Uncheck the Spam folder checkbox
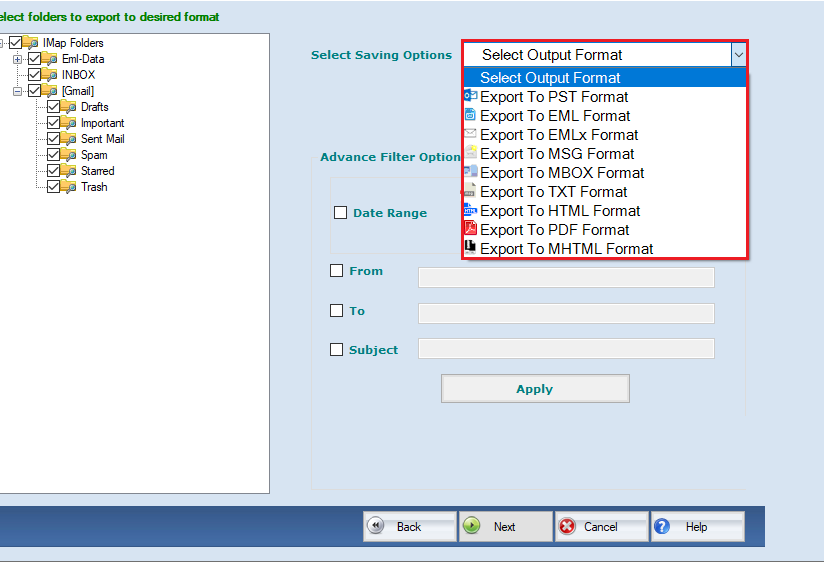 pos(53,155)
